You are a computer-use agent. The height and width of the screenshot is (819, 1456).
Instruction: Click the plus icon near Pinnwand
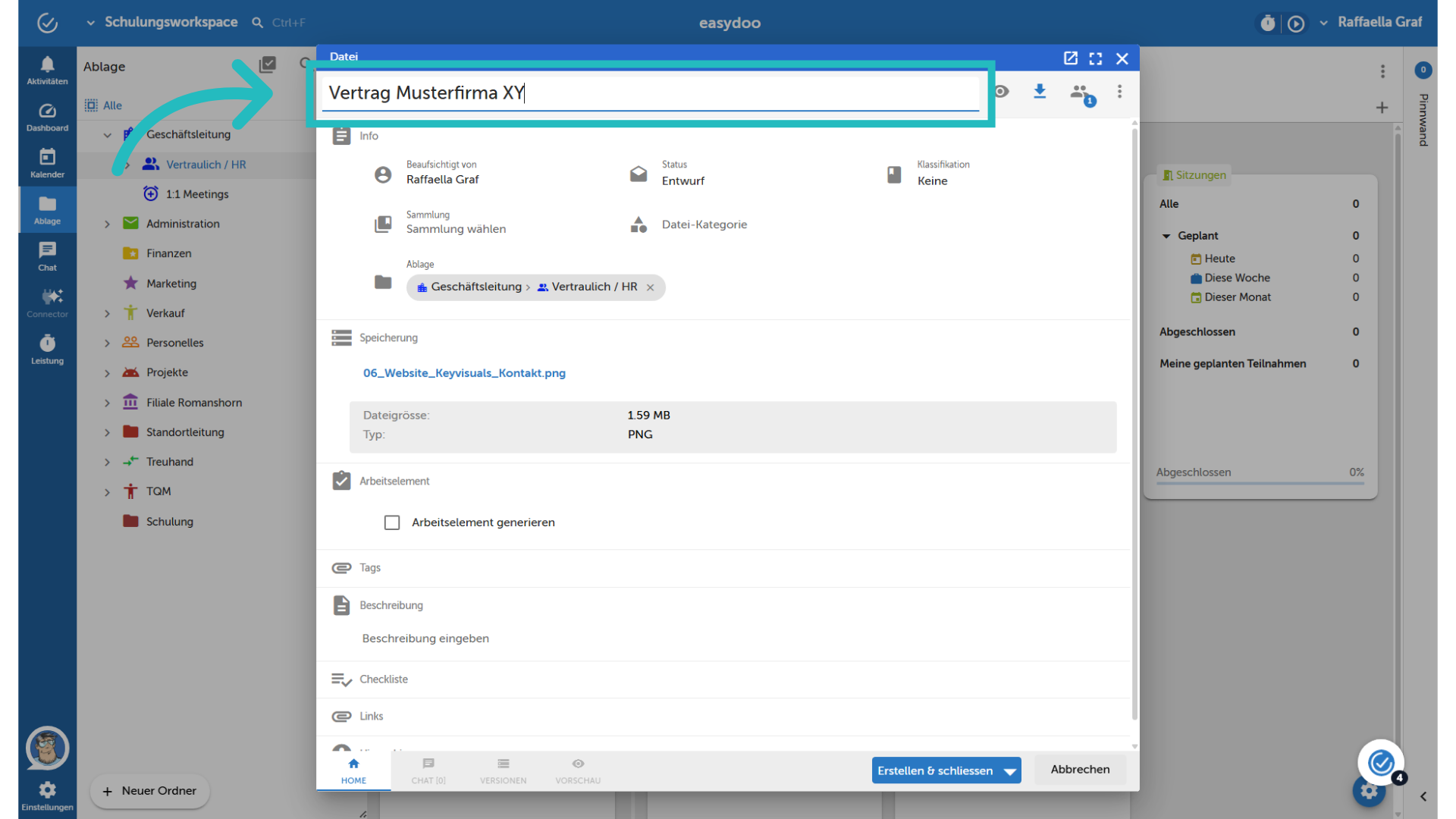1382,108
